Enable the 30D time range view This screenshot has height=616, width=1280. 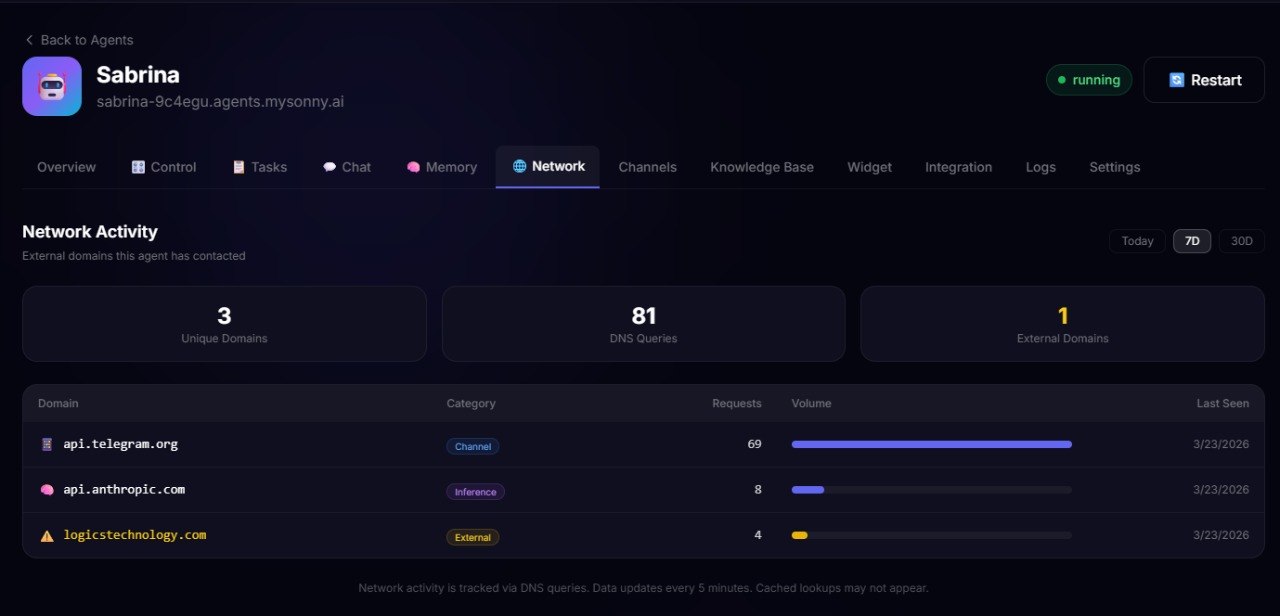pos(1241,240)
